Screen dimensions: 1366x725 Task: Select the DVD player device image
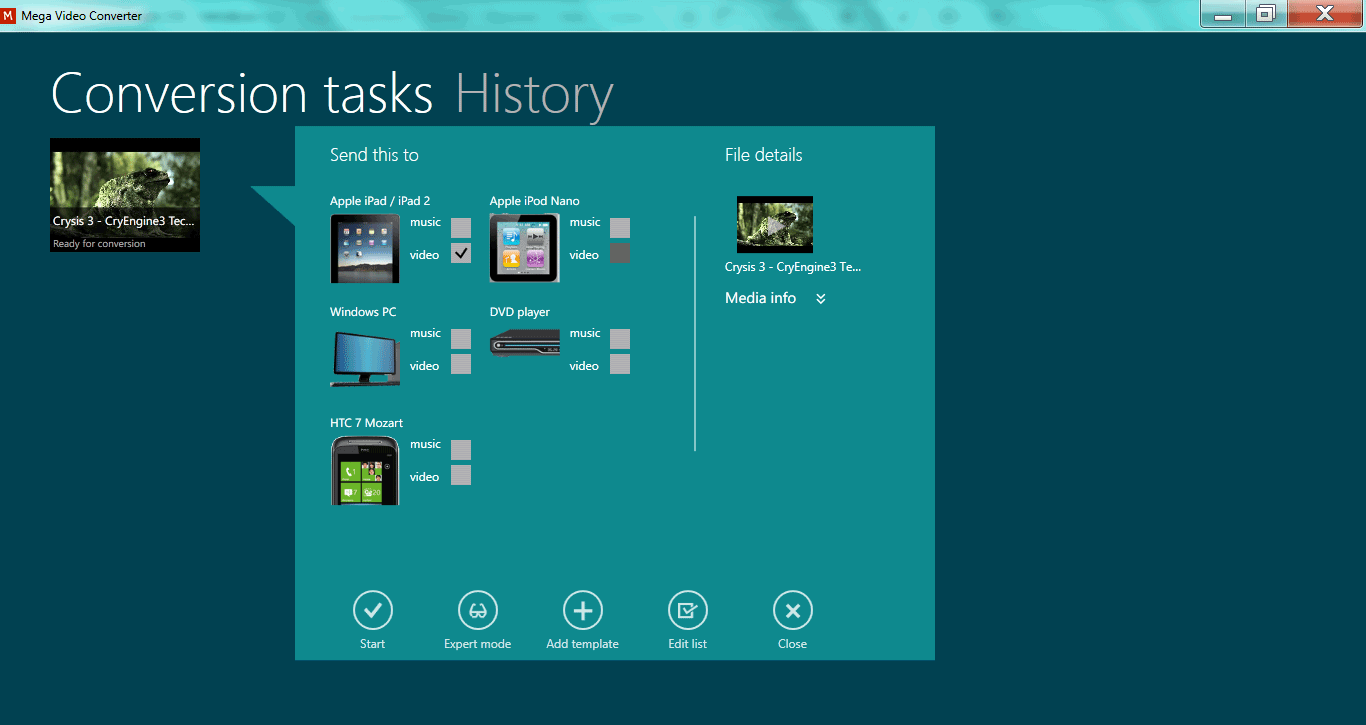pos(525,345)
